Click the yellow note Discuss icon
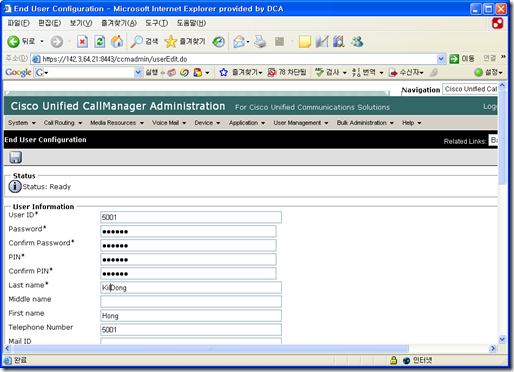Image resolution: width=514 pixels, height=372 pixels. point(305,42)
